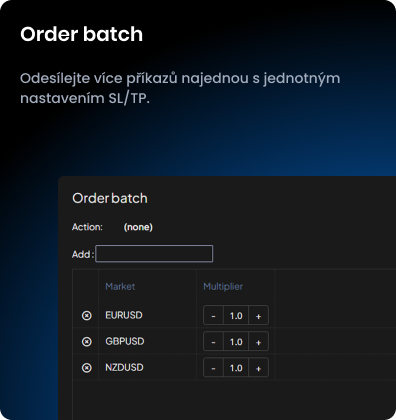
Task: Select the Multiplier column header
Action: pyautogui.click(x=223, y=287)
